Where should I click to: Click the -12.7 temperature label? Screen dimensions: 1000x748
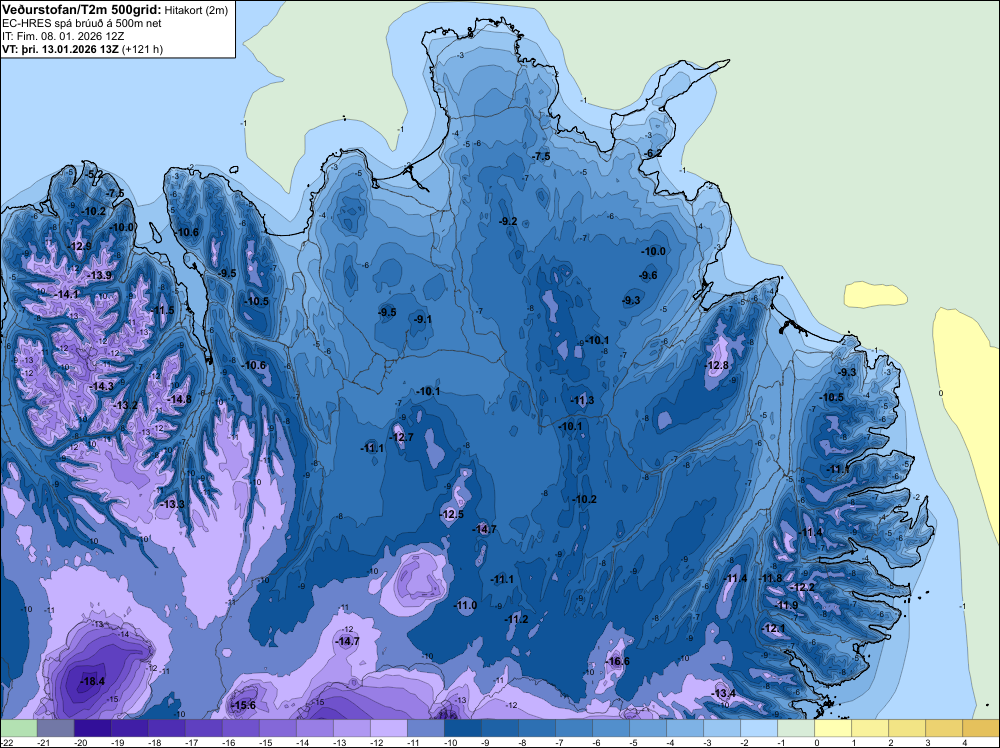(401, 437)
